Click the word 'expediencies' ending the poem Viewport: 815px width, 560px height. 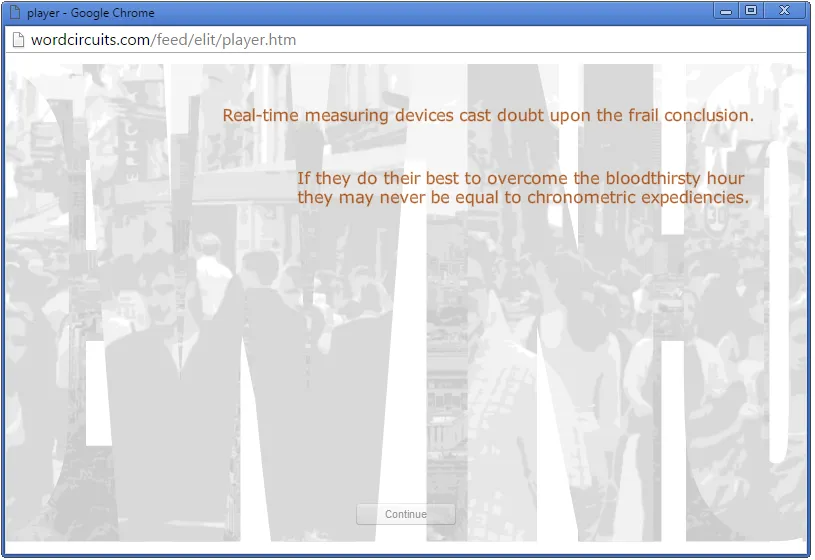[x=695, y=198]
